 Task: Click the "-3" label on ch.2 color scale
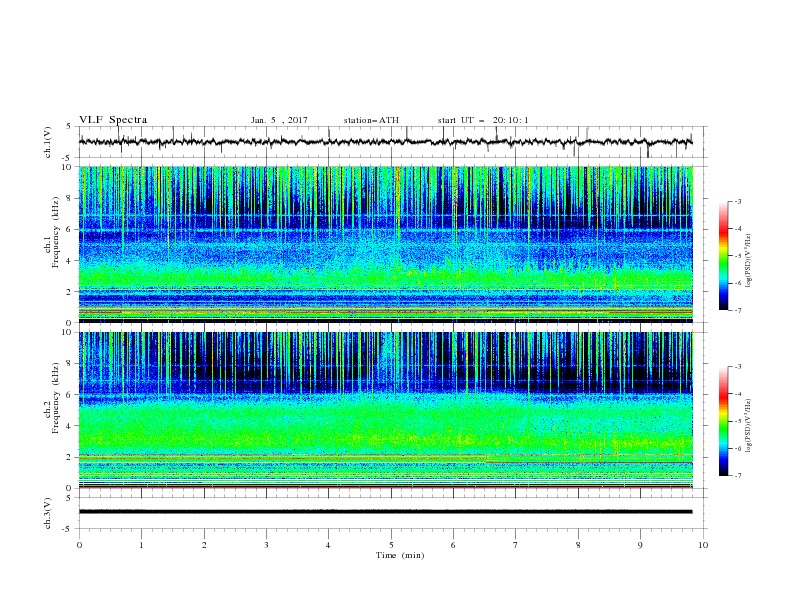coord(738,367)
